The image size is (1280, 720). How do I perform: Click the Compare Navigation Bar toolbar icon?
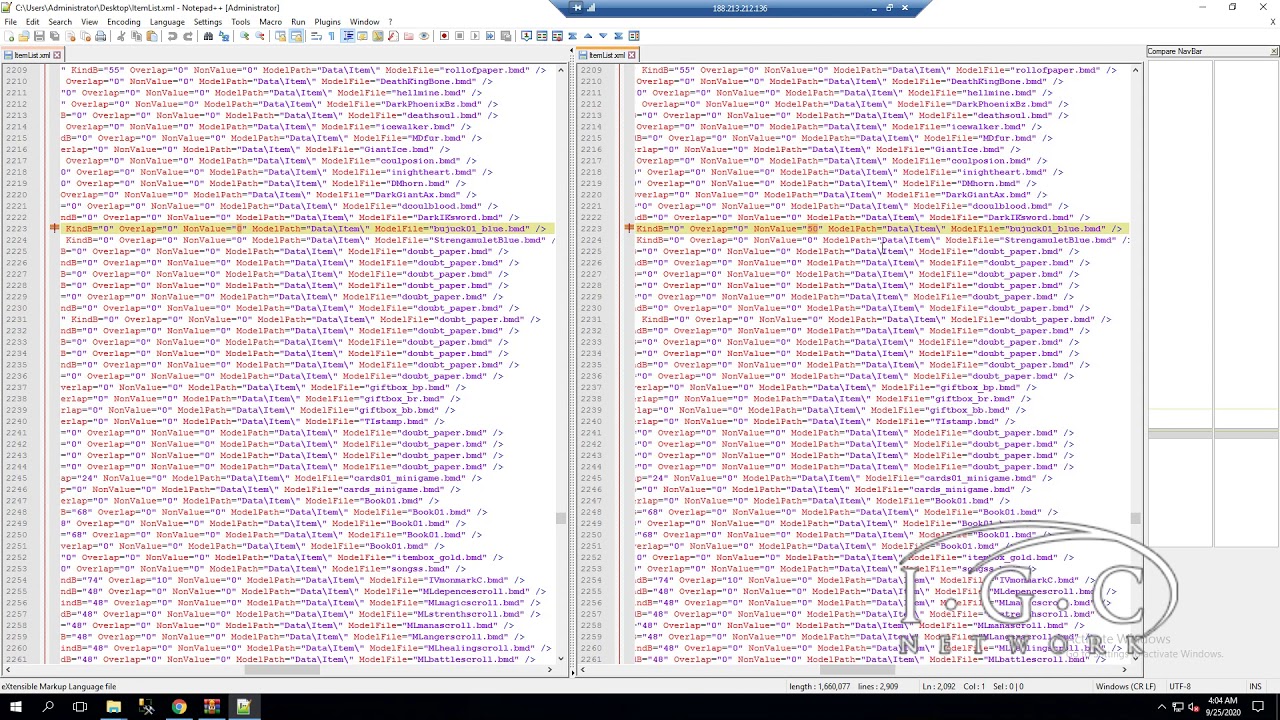point(633,36)
